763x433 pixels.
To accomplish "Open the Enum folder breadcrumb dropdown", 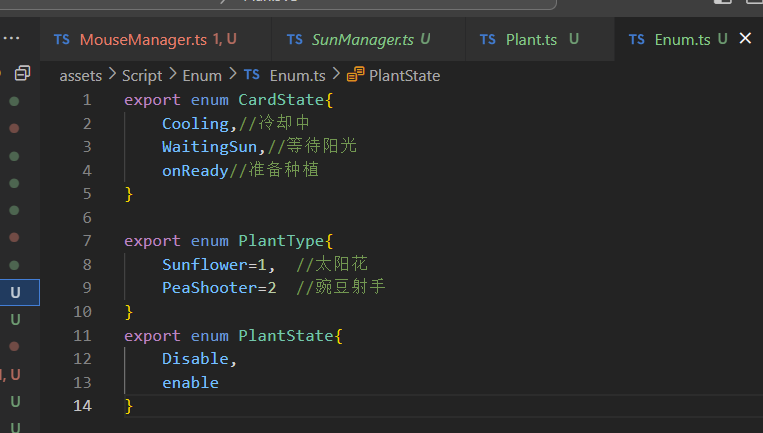I will pyautogui.click(x=202, y=75).
